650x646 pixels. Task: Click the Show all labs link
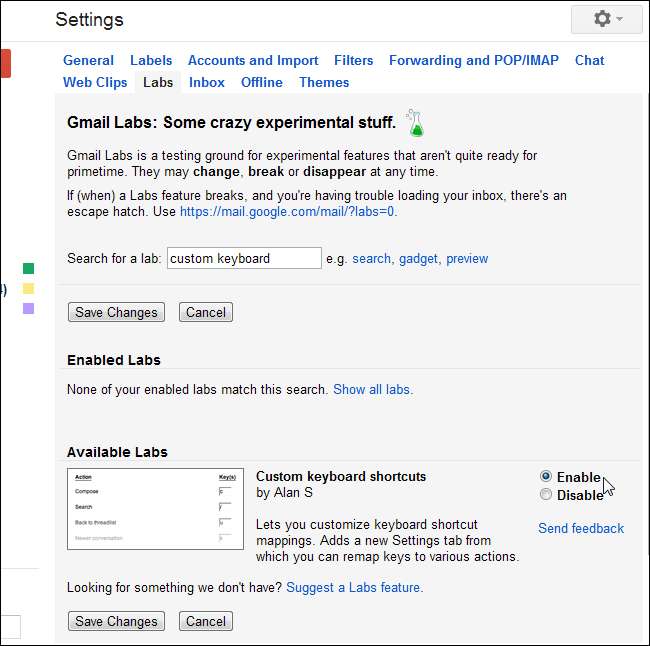tap(372, 389)
